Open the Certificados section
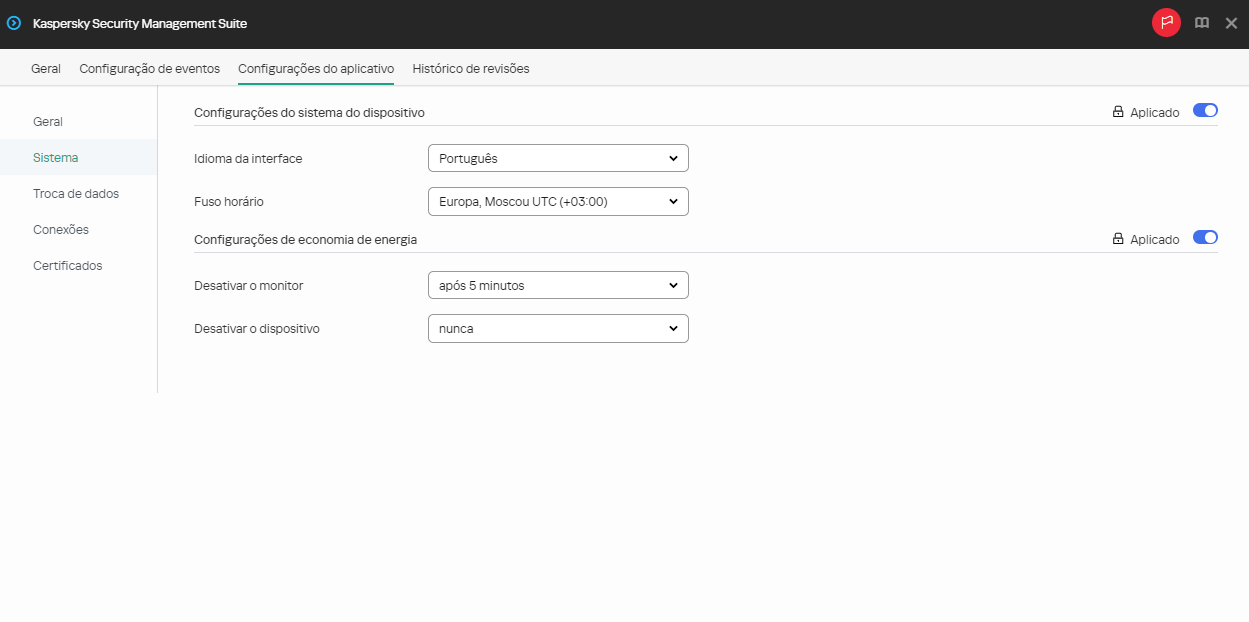The height and width of the screenshot is (622, 1249). click(67, 265)
